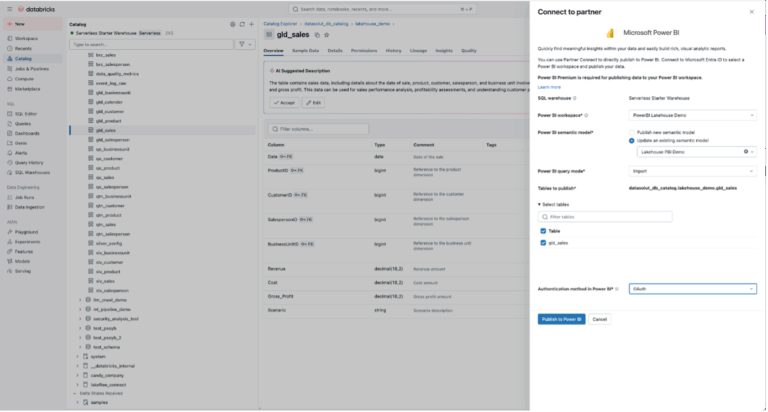This screenshot has height=412, width=768.
Task: Open Query History
Action: 29,163
